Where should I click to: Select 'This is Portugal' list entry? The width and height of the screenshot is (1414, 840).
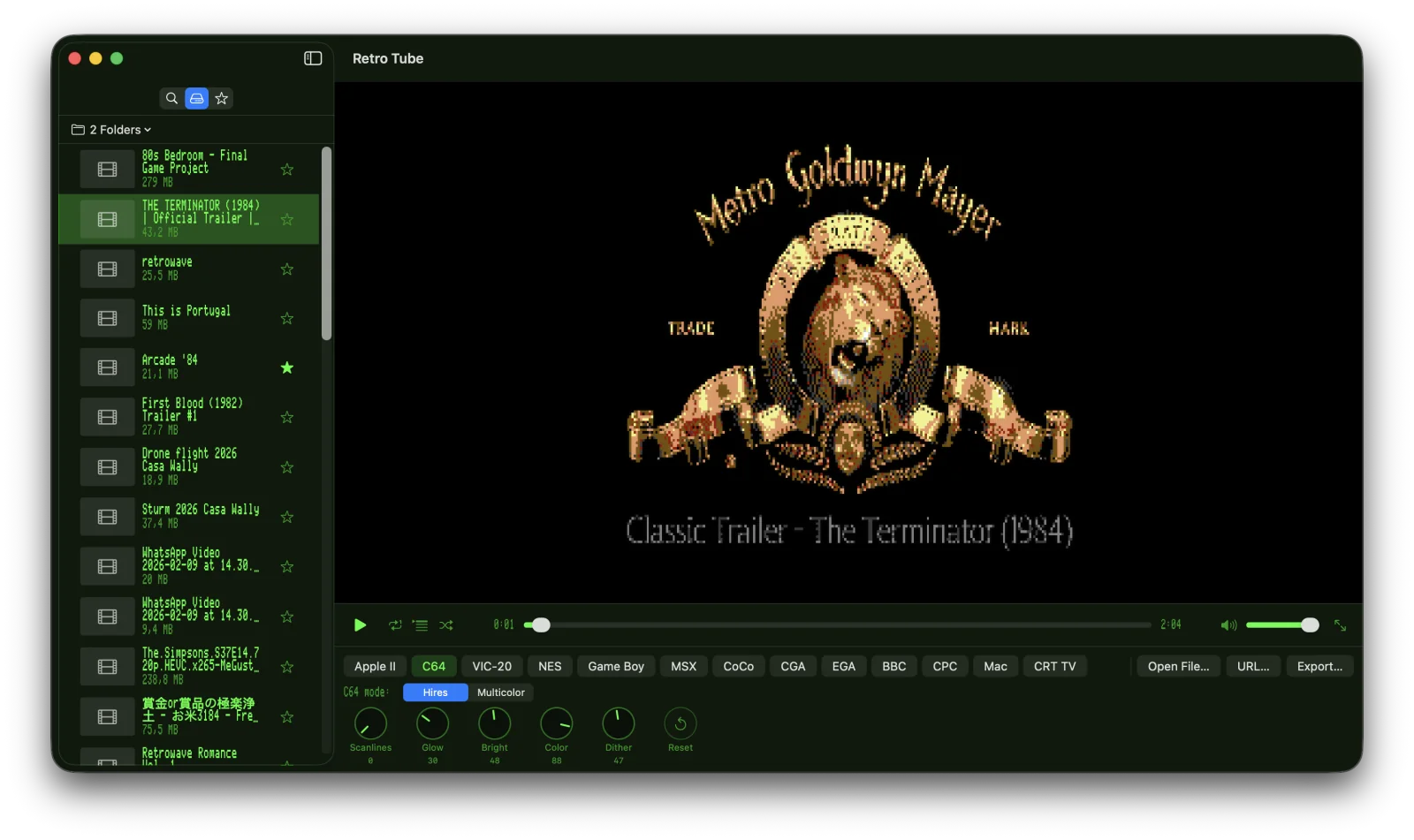coord(189,318)
